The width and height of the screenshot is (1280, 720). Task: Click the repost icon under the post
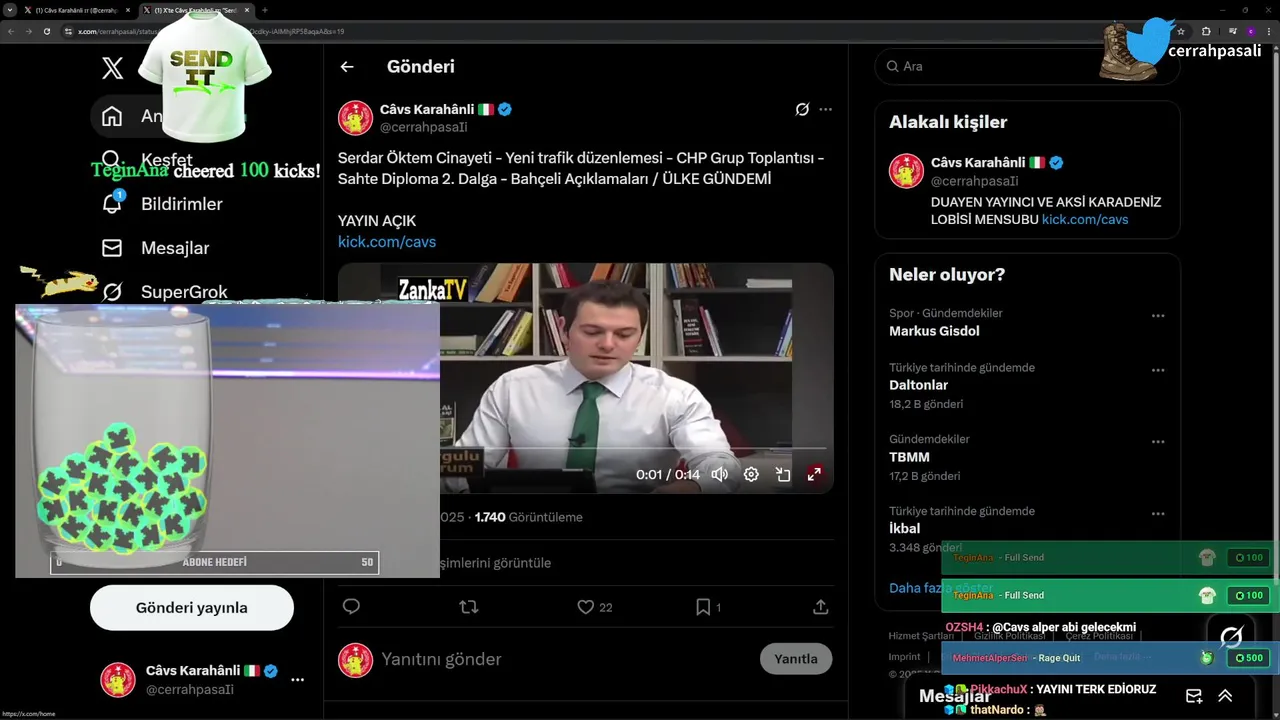(468, 607)
